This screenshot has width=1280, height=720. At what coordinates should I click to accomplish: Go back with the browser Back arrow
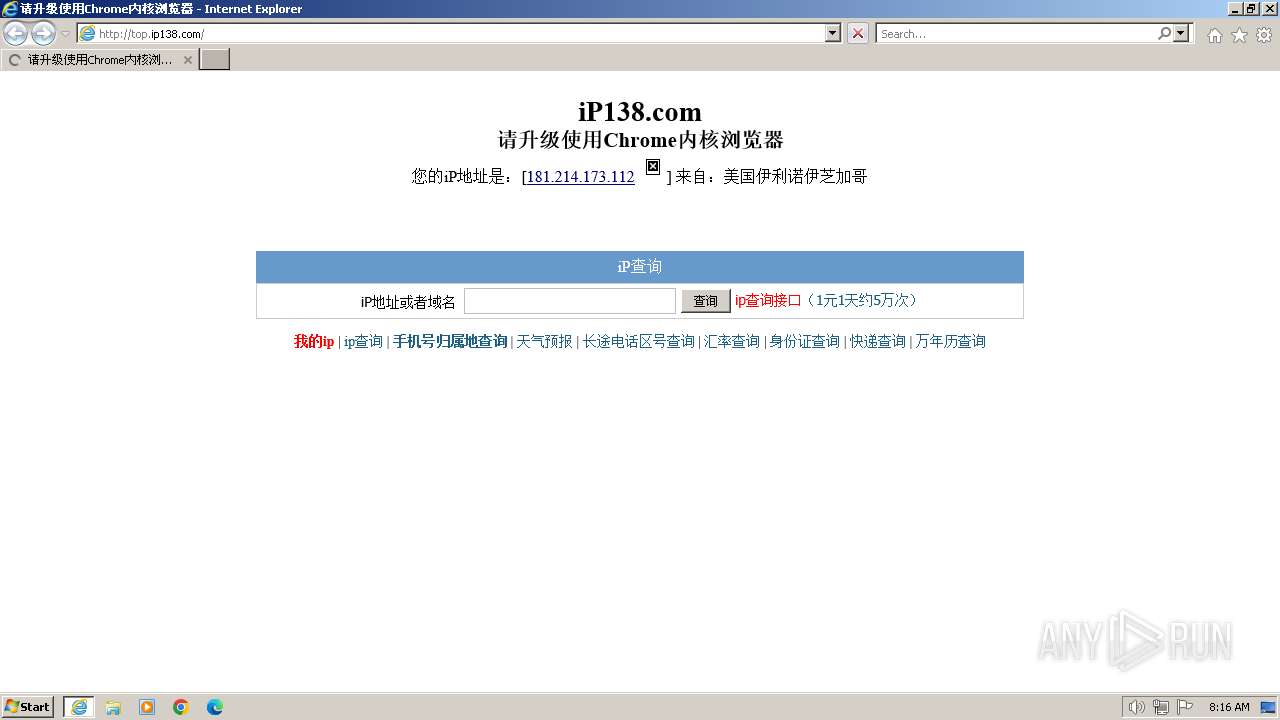16,34
